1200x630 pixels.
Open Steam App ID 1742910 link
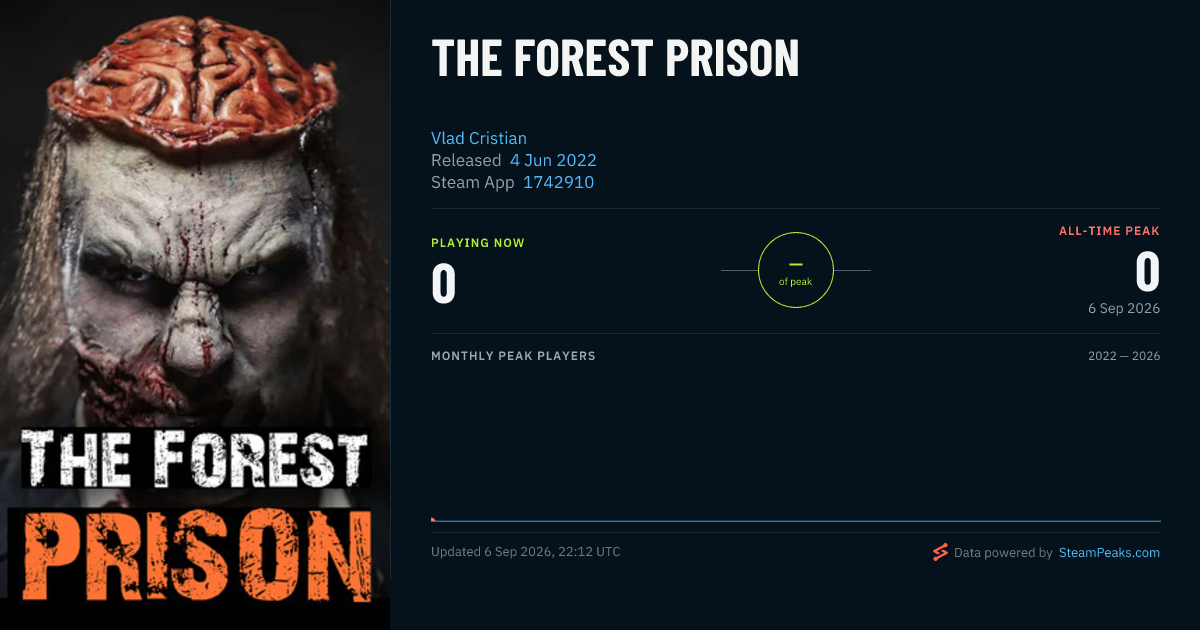tap(558, 182)
